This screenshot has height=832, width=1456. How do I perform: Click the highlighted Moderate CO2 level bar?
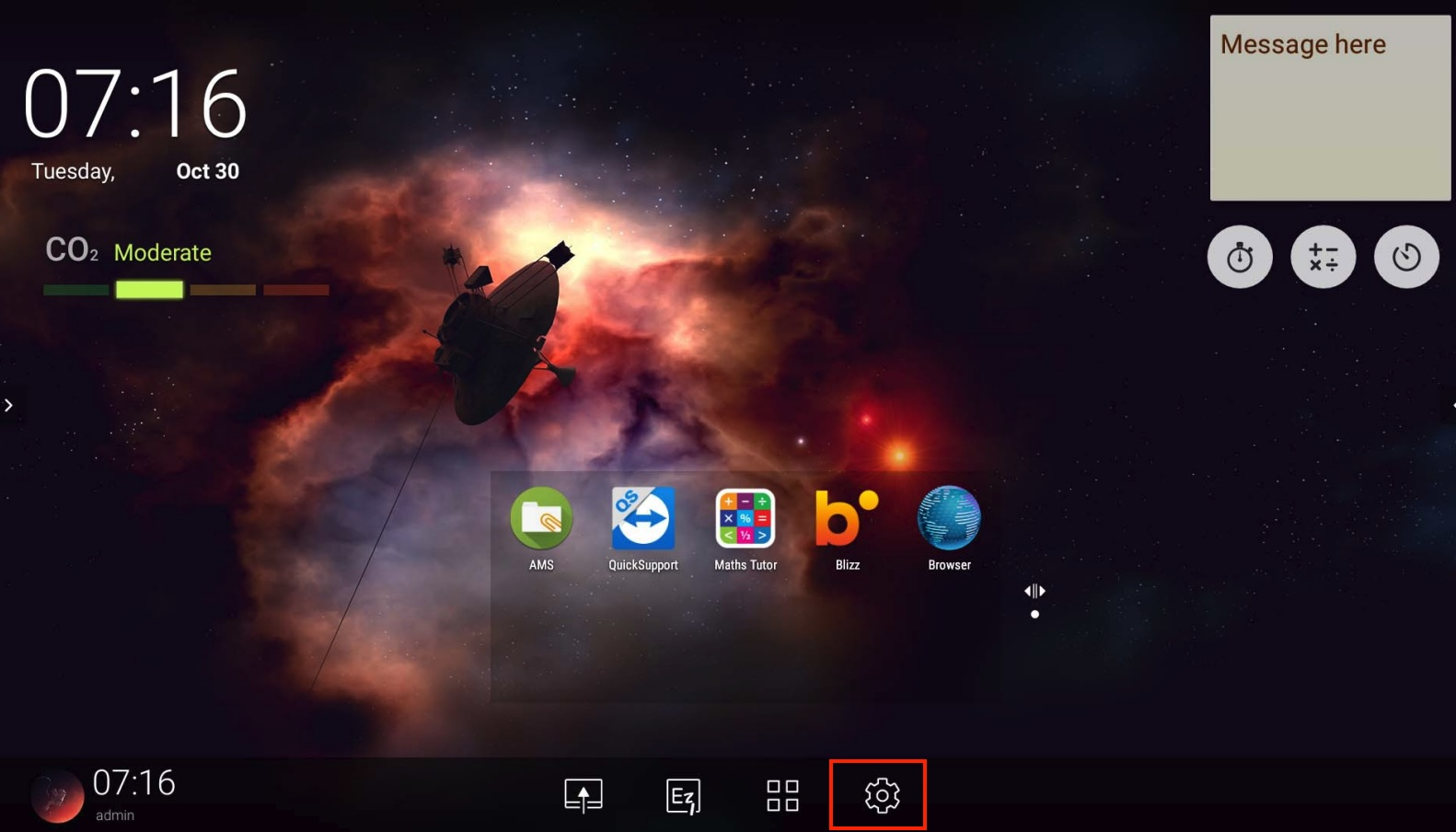point(149,290)
